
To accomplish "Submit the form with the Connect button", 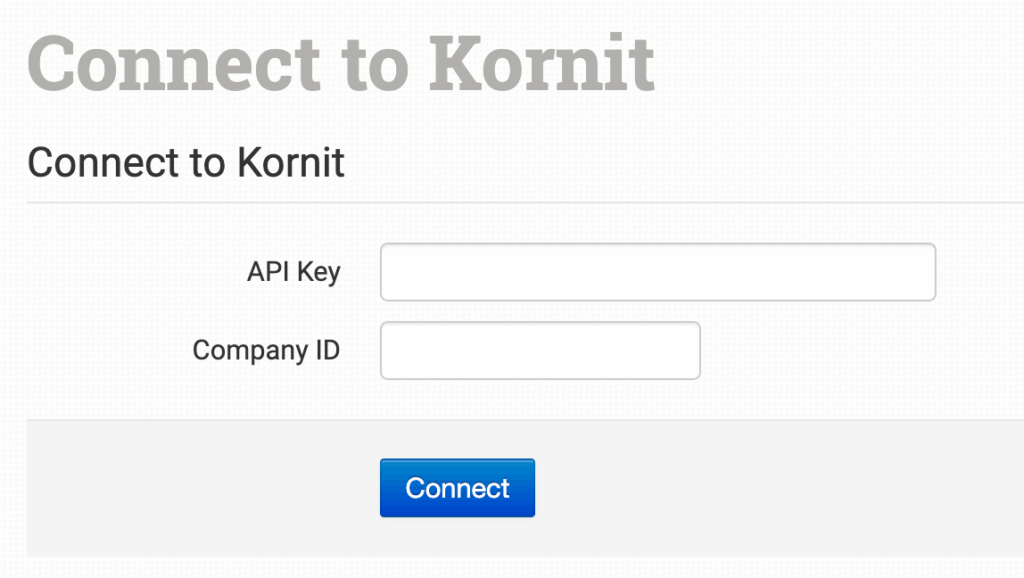I will tap(457, 488).
